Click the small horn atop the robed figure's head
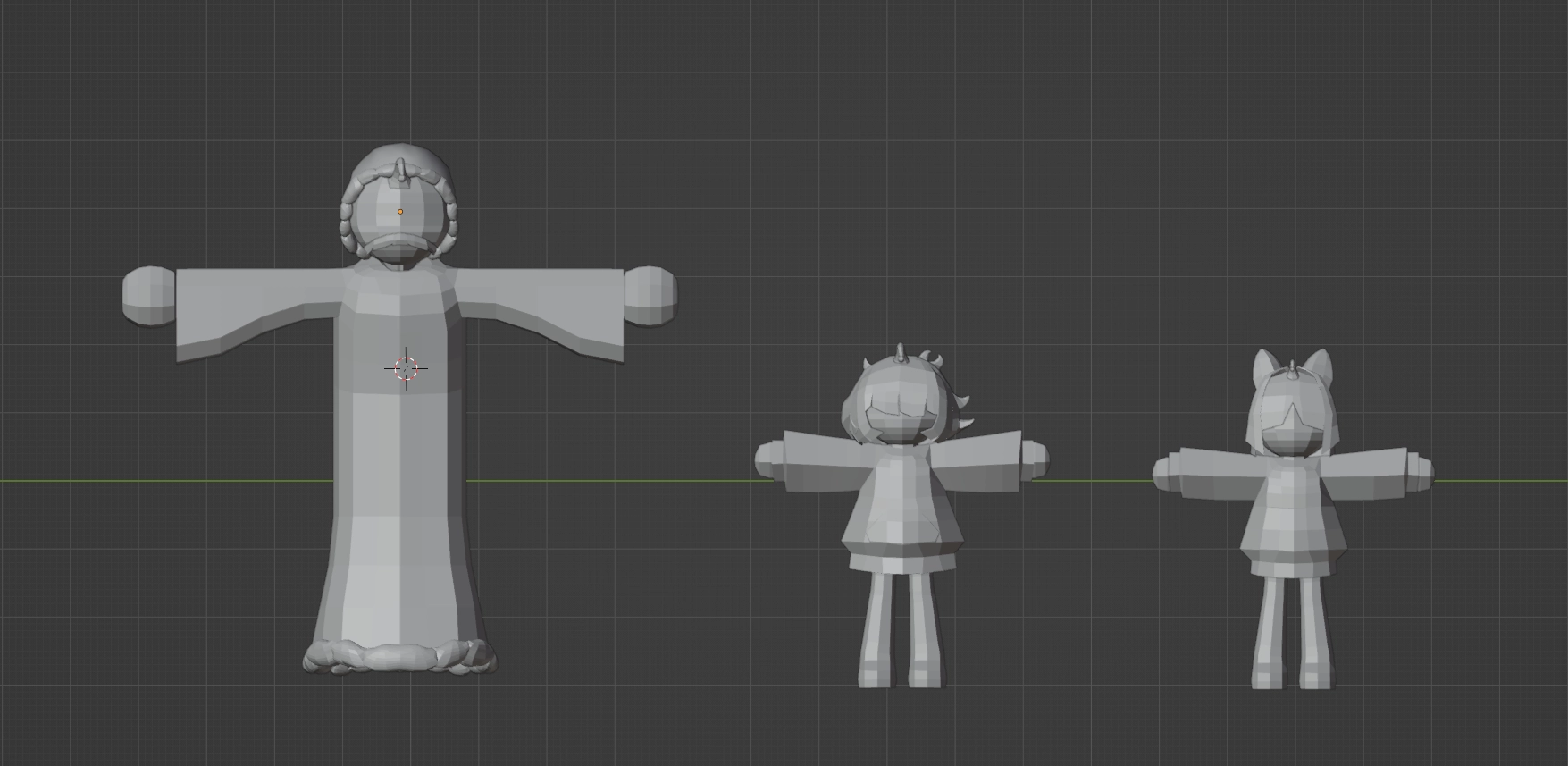Screen dimensions: 1568x766 [400, 168]
